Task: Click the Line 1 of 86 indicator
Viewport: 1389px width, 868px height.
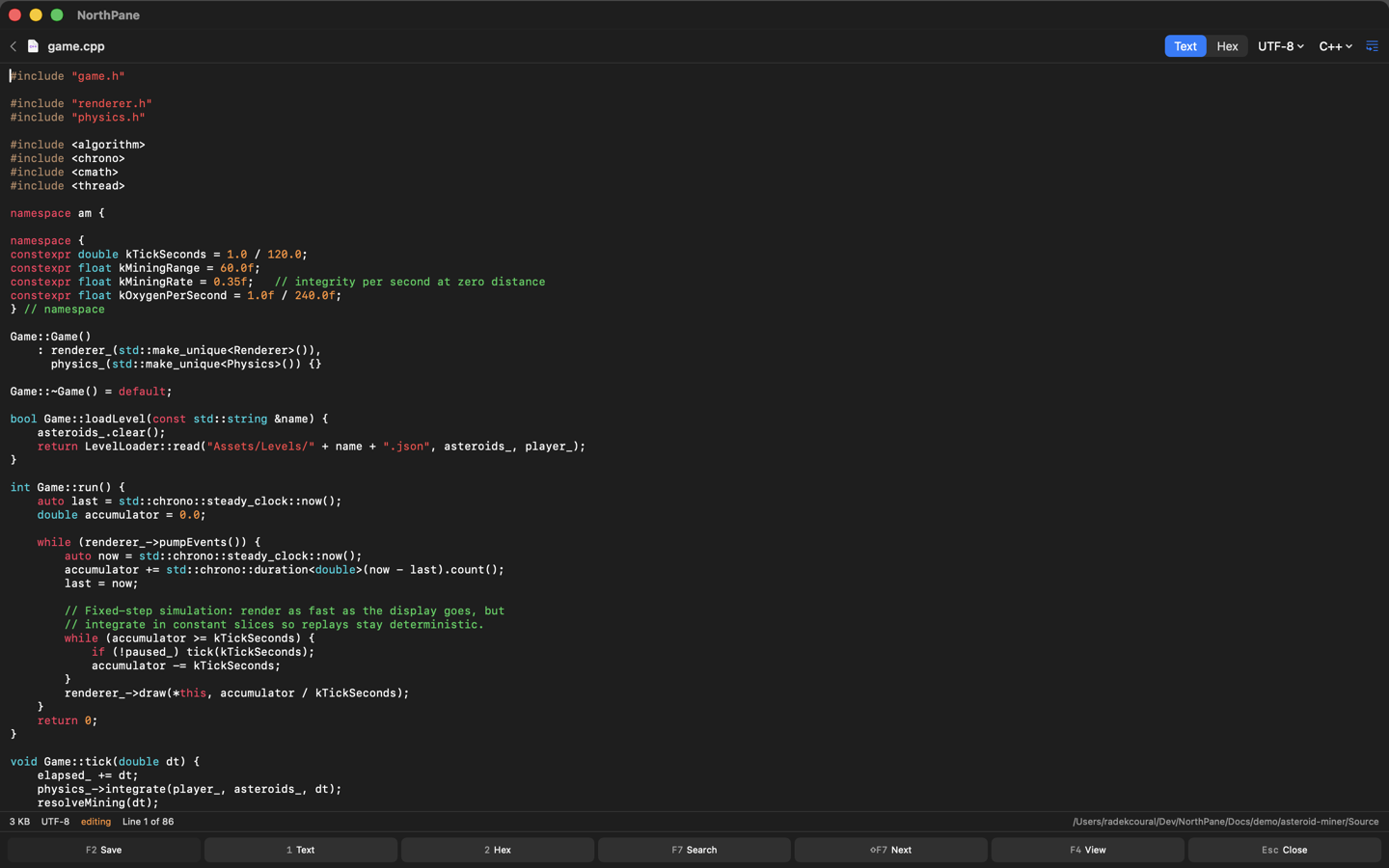Action: tap(148, 822)
